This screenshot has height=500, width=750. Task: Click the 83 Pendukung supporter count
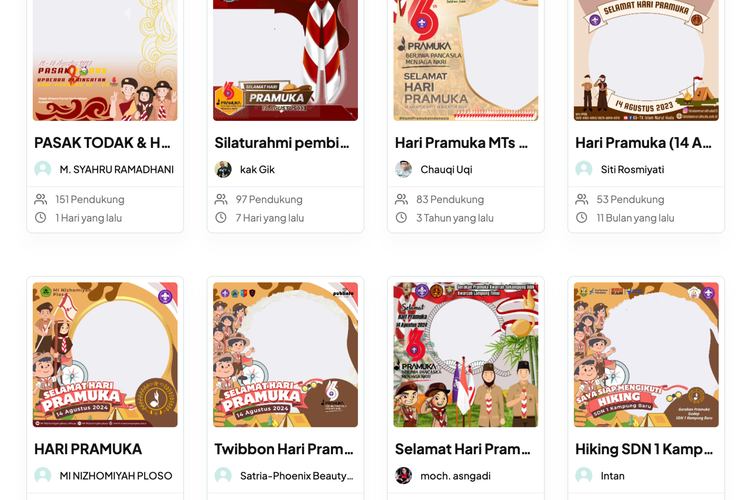[x=450, y=199]
